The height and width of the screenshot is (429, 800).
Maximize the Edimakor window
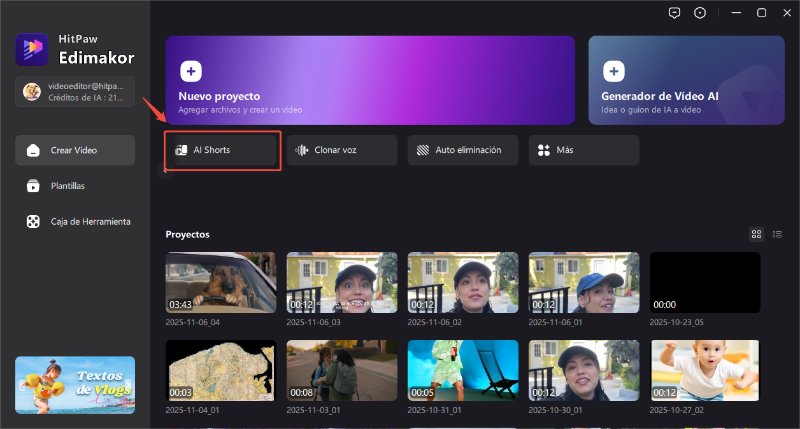tap(761, 13)
